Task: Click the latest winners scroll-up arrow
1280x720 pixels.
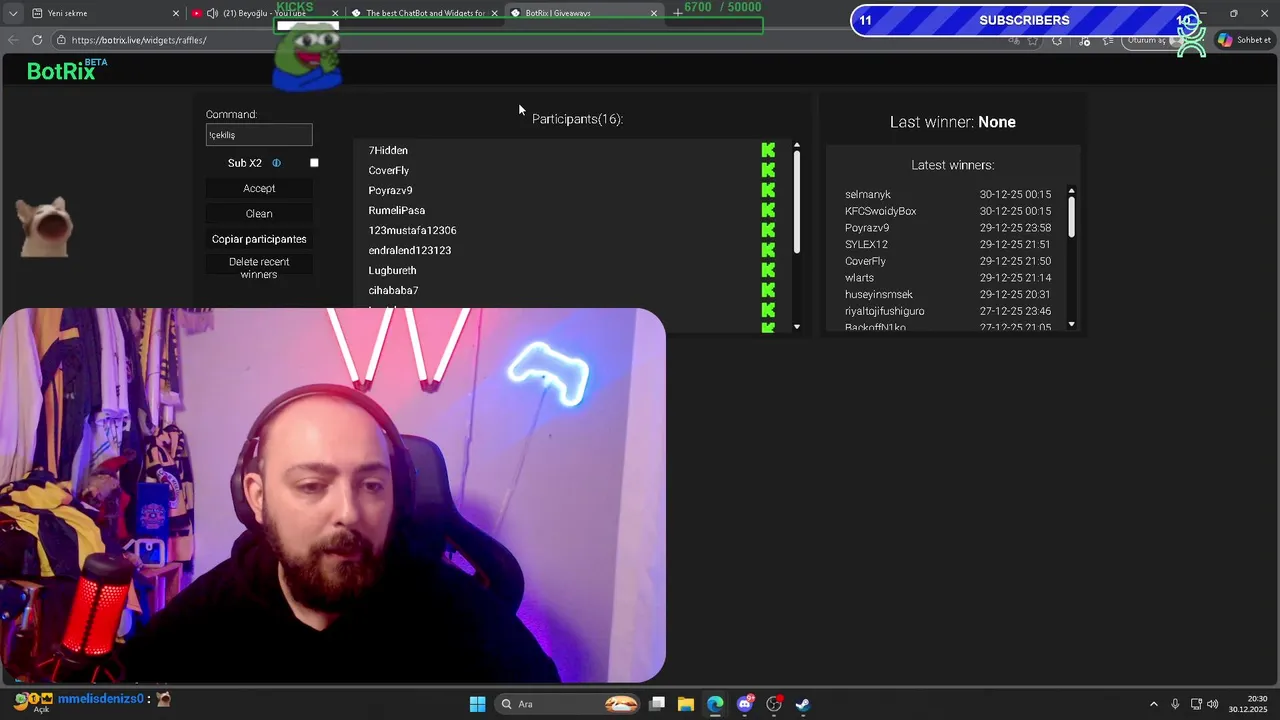Action: (1071, 191)
